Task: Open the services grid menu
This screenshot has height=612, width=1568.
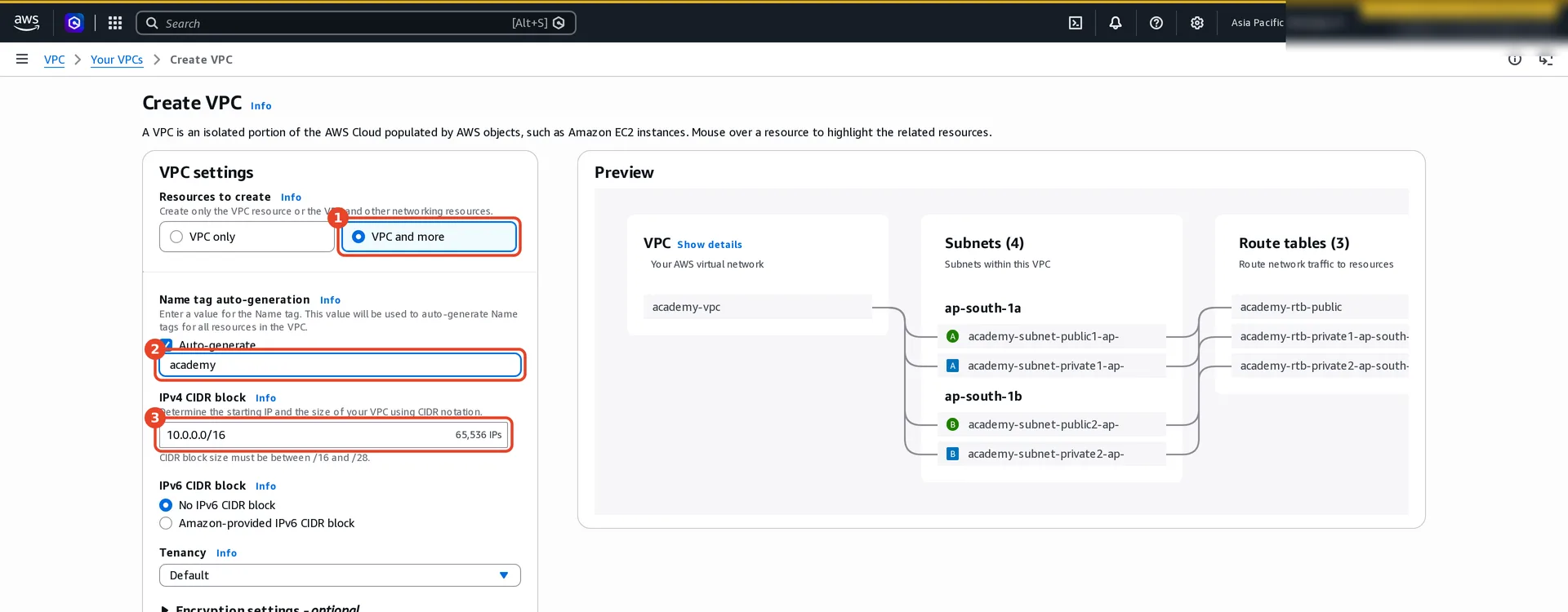Action: pyautogui.click(x=115, y=23)
